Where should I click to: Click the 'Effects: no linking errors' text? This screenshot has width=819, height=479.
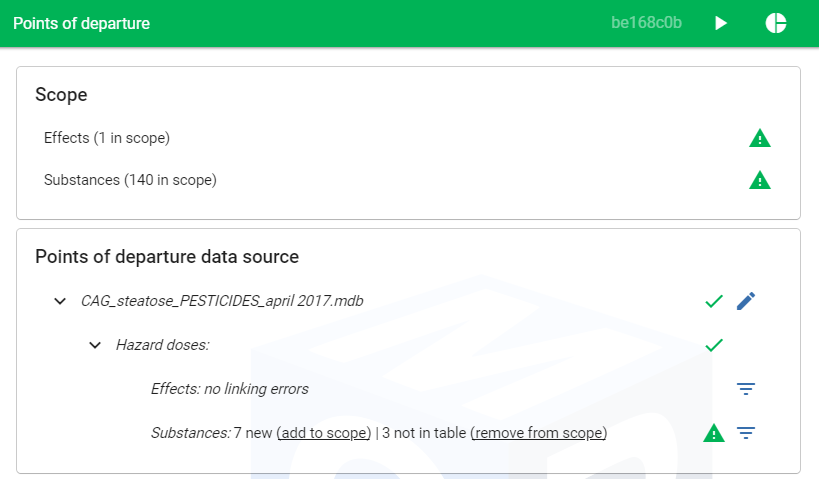coord(229,389)
